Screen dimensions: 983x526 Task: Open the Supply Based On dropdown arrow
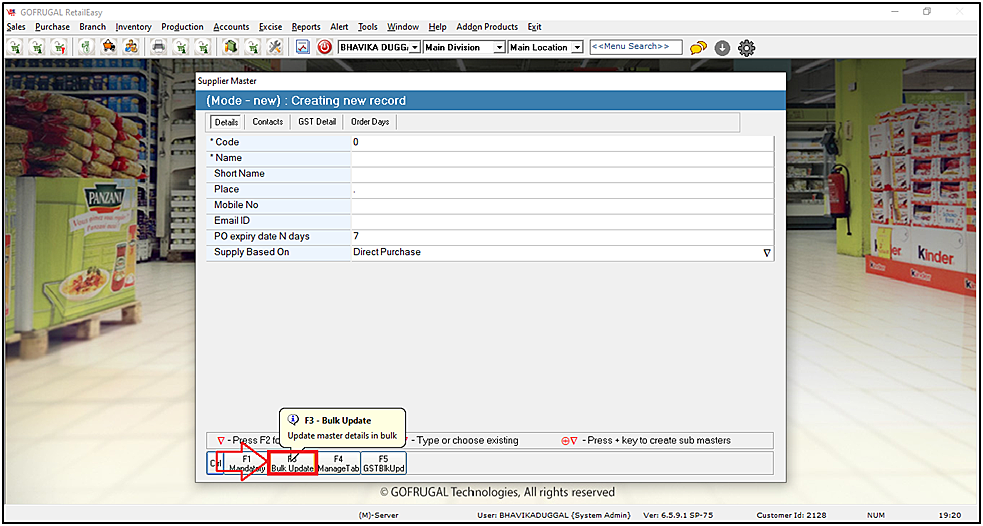pos(766,253)
